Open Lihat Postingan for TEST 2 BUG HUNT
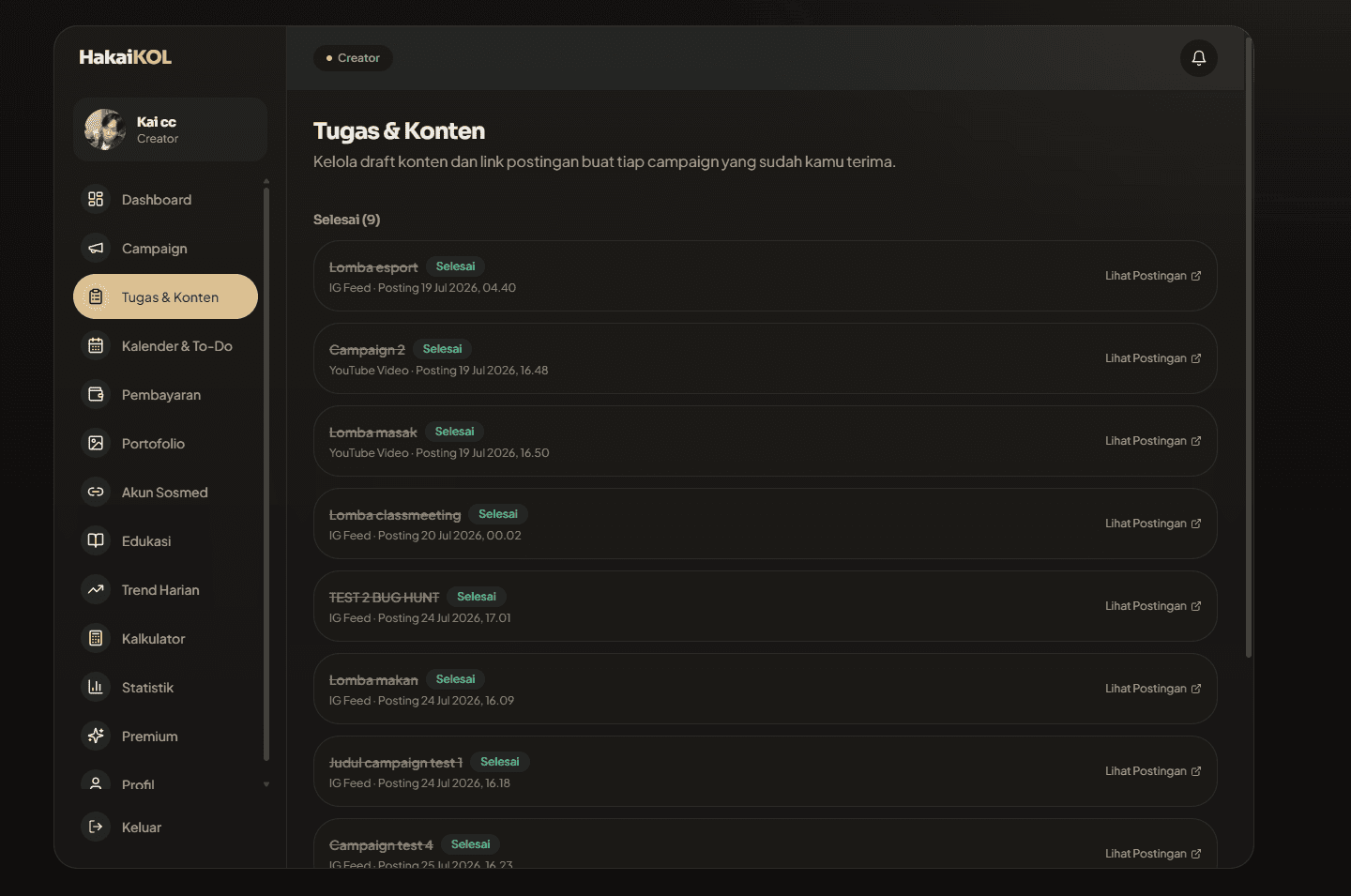 (1153, 606)
